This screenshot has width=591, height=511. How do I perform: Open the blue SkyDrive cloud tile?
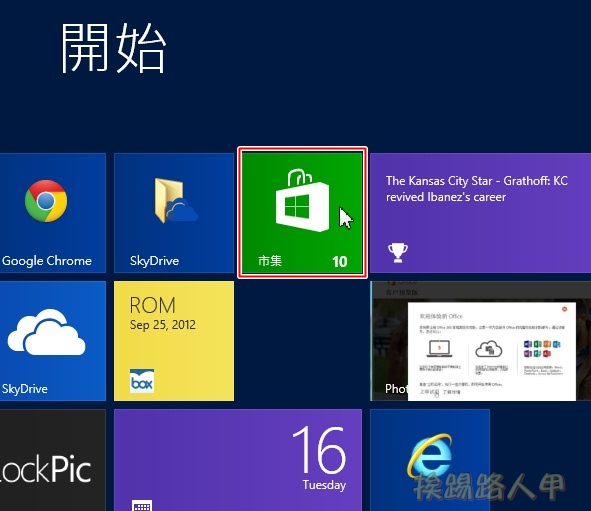[x=53, y=341]
